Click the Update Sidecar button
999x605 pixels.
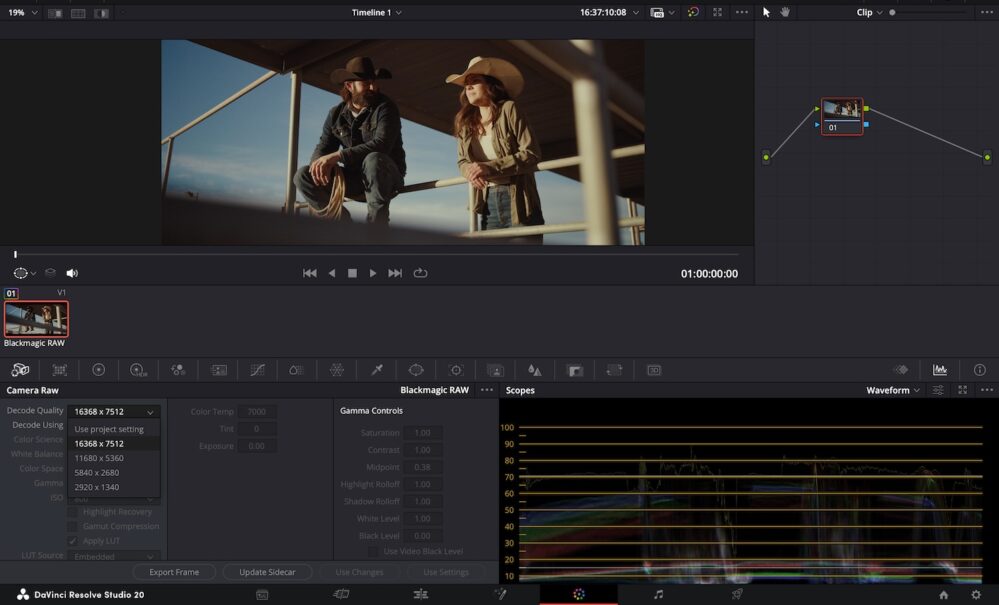[x=267, y=572]
